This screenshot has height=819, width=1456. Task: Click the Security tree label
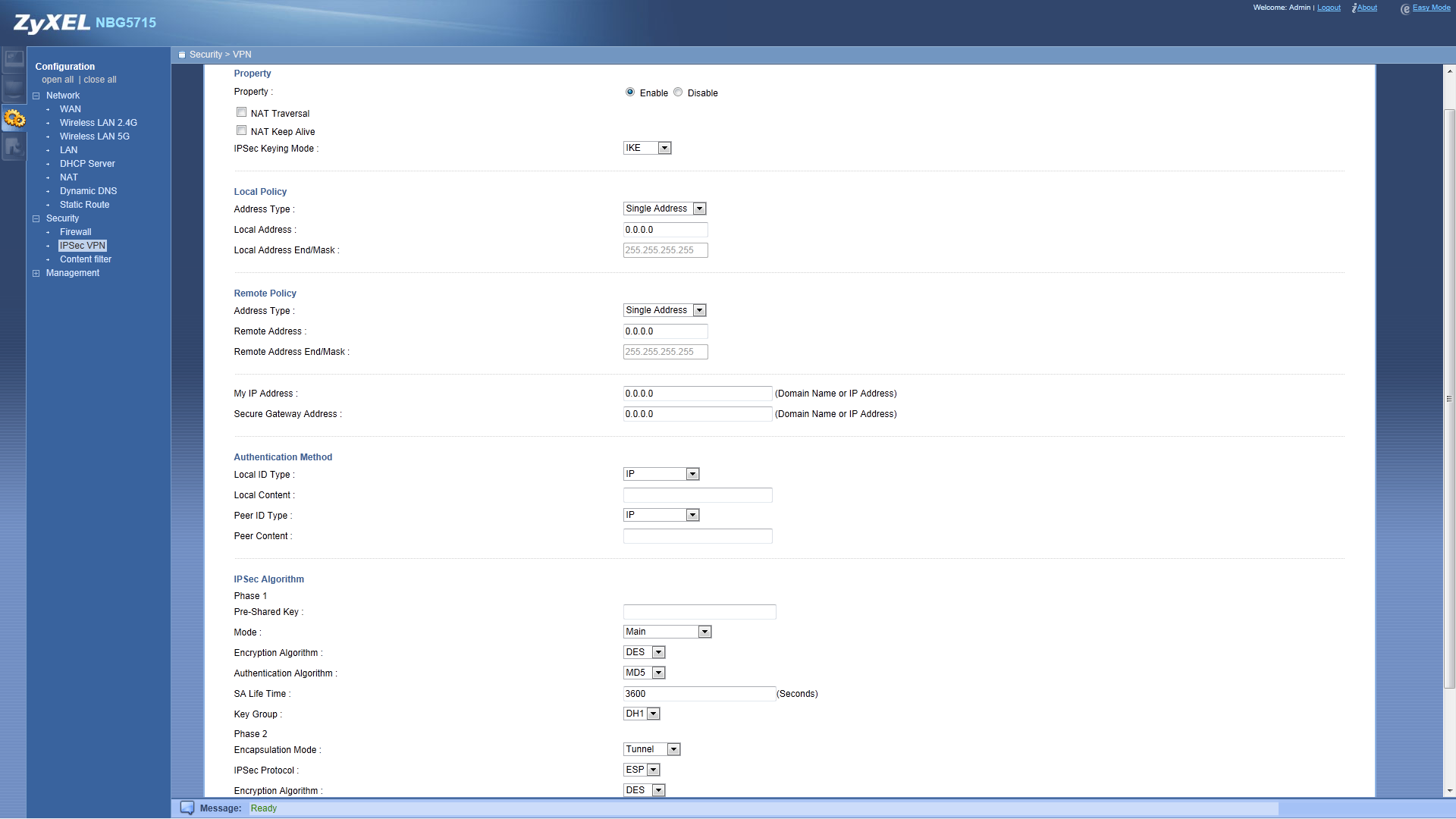(62, 218)
